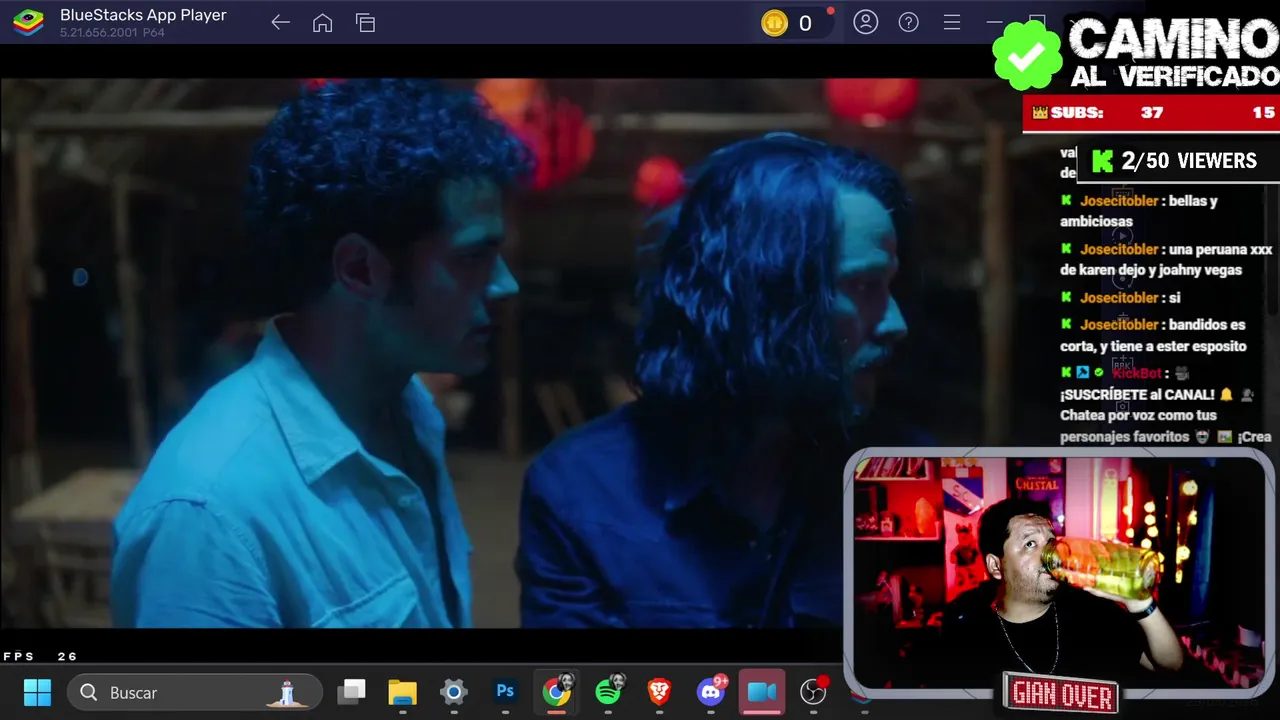Open the BlueStacks account profile icon
Screen dimensions: 1280x720
click(x=866, y=22)
